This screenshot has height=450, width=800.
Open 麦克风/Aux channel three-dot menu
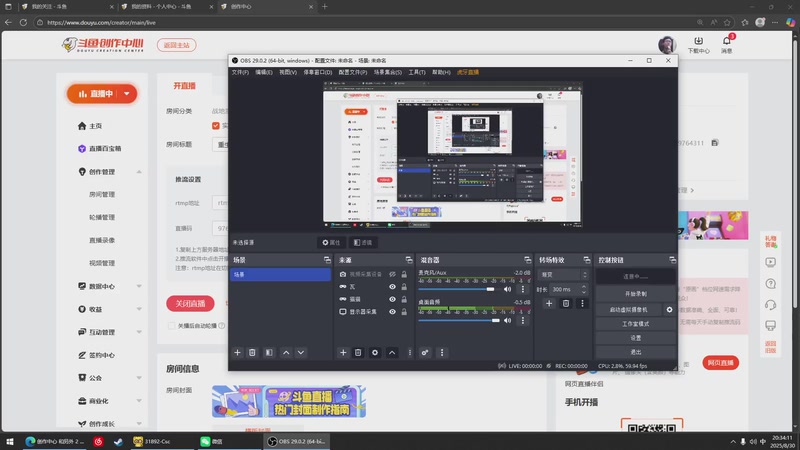coord(522,289)
